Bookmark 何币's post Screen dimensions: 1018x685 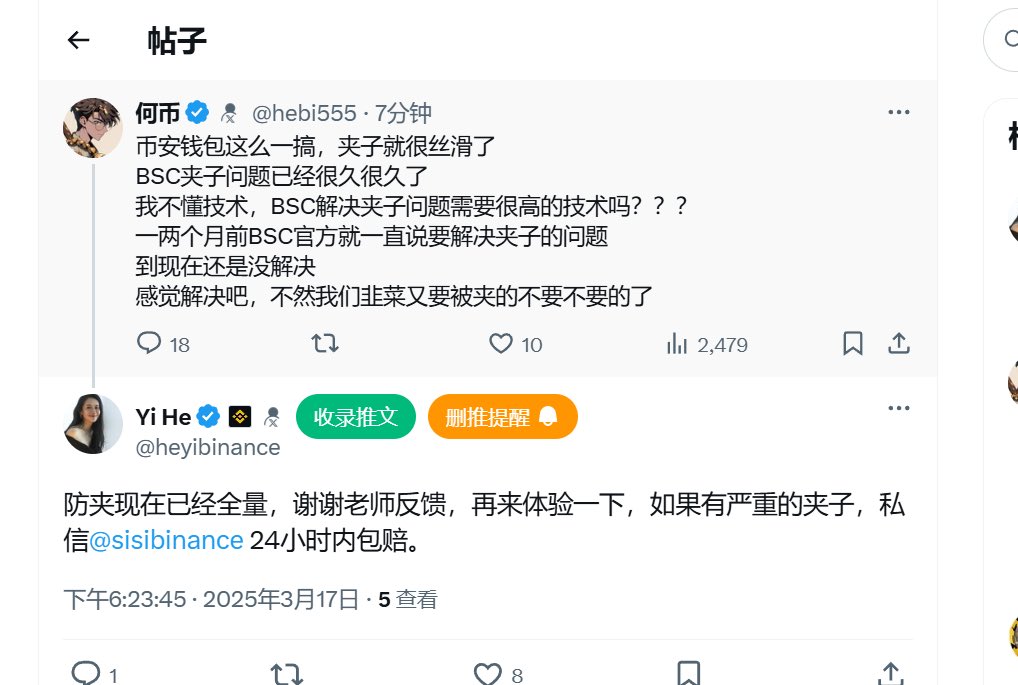tap(852, 343)
